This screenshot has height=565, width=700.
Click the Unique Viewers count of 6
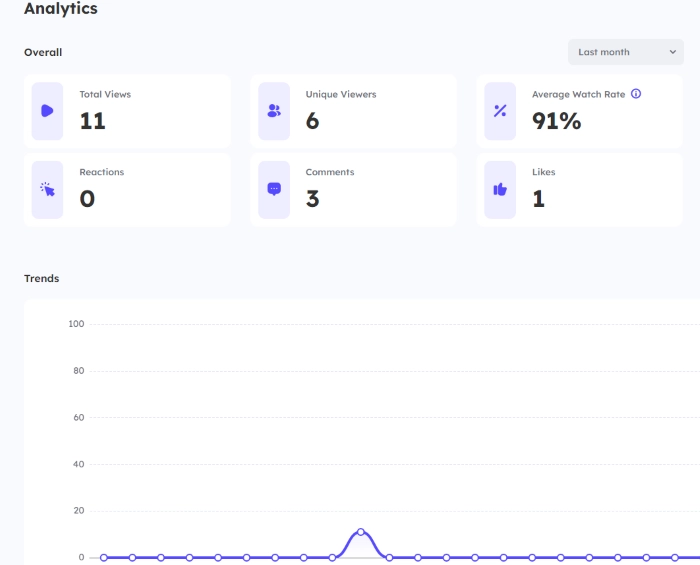tap(312, 121)
